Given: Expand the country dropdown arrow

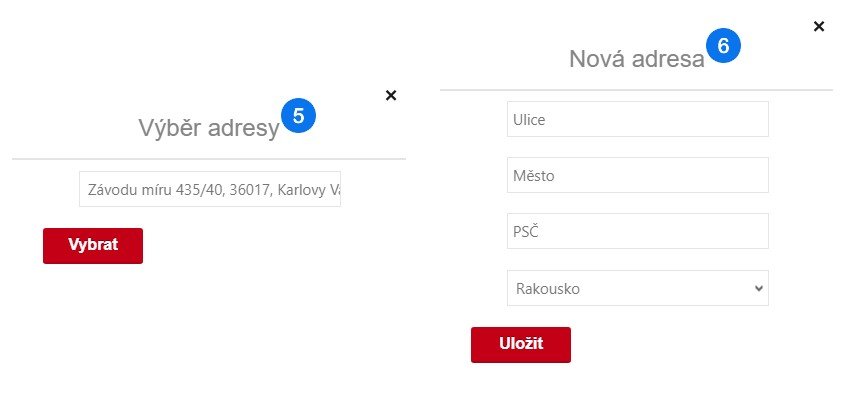Looking at the screenshot, I should pyautogui.click(x=758, y=288).
